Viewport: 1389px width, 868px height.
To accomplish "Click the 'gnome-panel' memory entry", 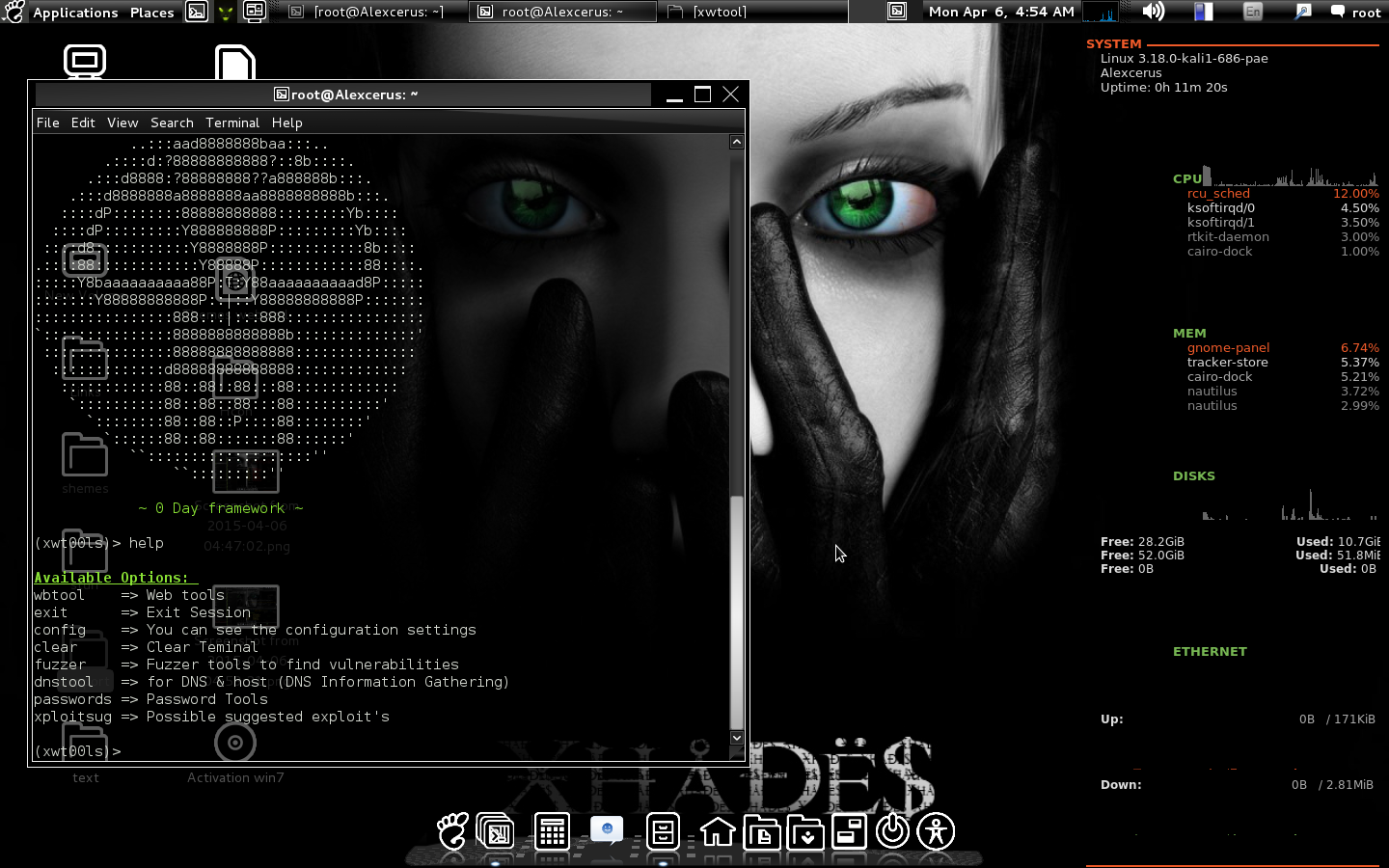I will click(1228, 347).
